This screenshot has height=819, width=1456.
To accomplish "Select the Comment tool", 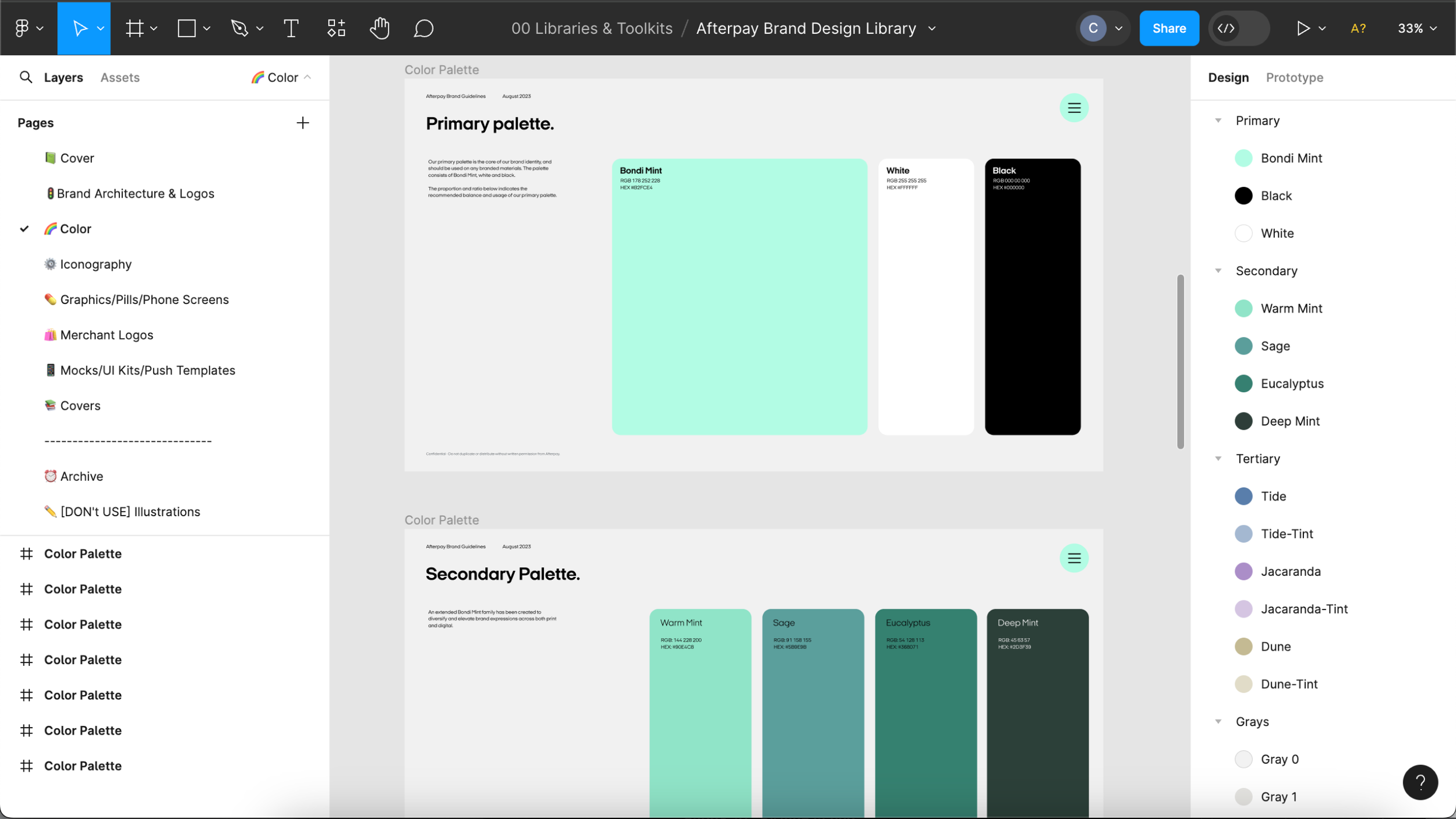I will pos(423,28).
